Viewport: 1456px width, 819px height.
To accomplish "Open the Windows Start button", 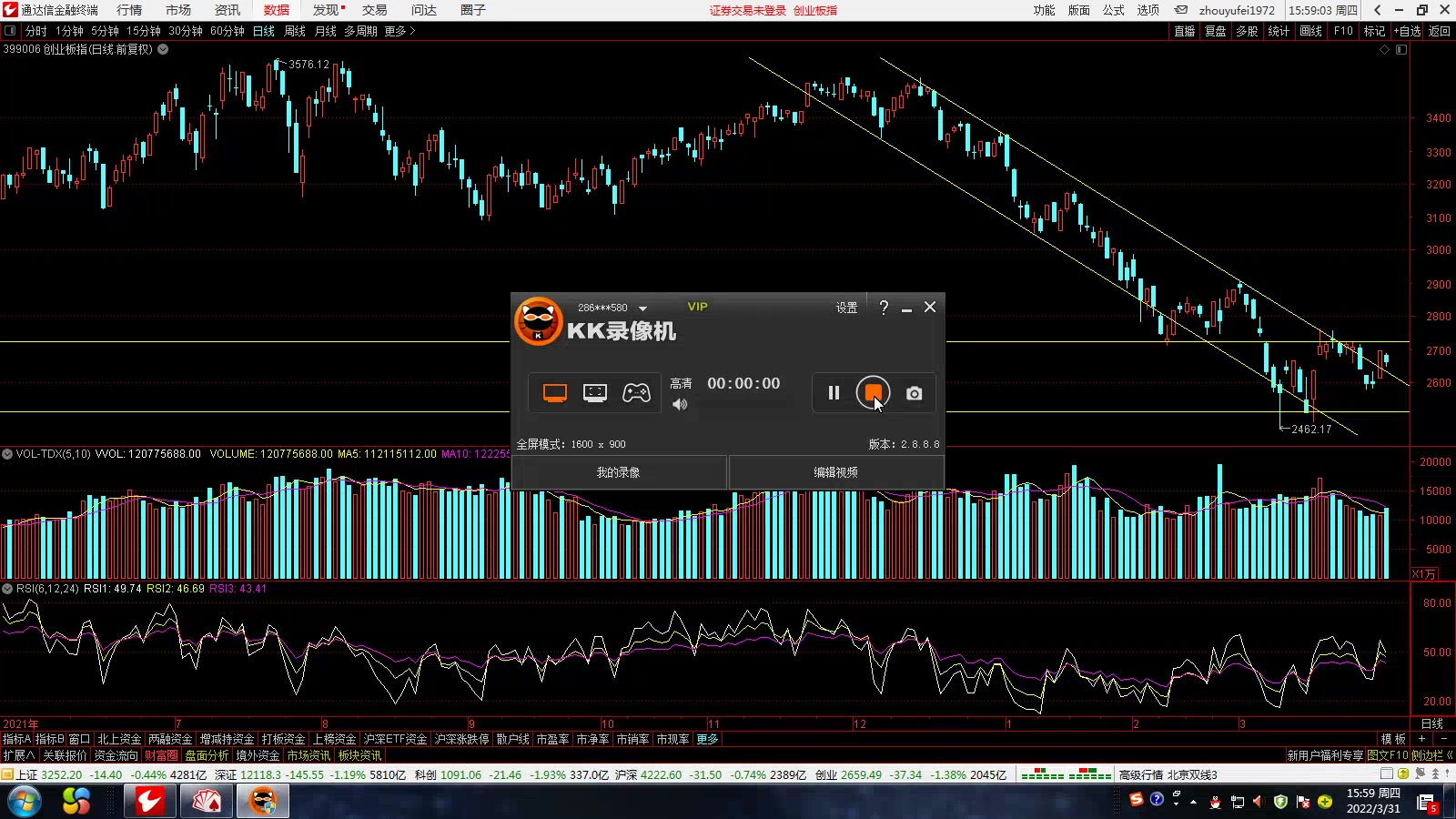I will (x=25, y=802).
